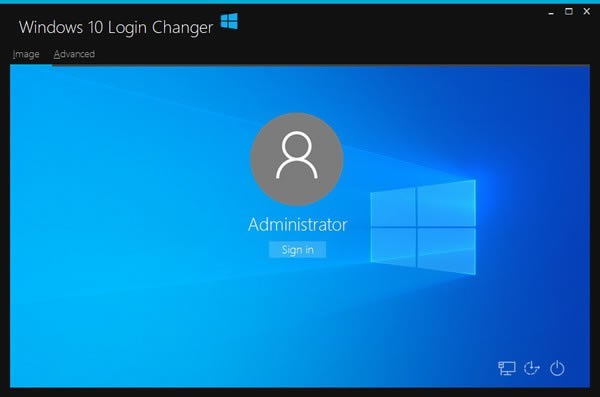Open the Image menu
600x397 pixels.
pos(26,54)
